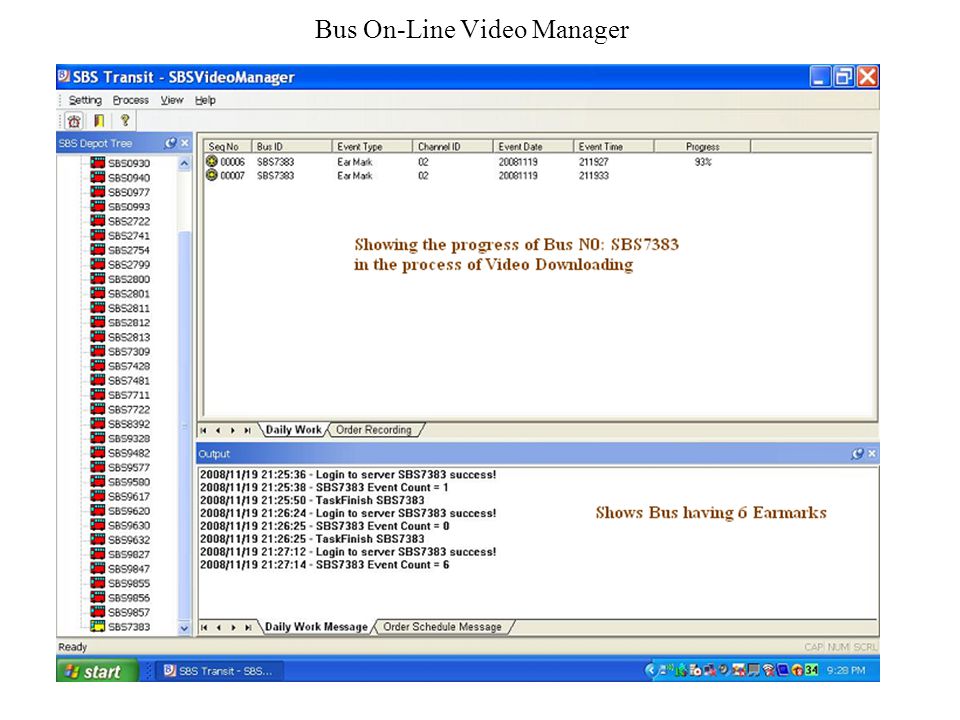The height and width of the screenshot is (720, 960).
Task: Select bus SBS7481 in depot tree
Action: coord(129,381)
